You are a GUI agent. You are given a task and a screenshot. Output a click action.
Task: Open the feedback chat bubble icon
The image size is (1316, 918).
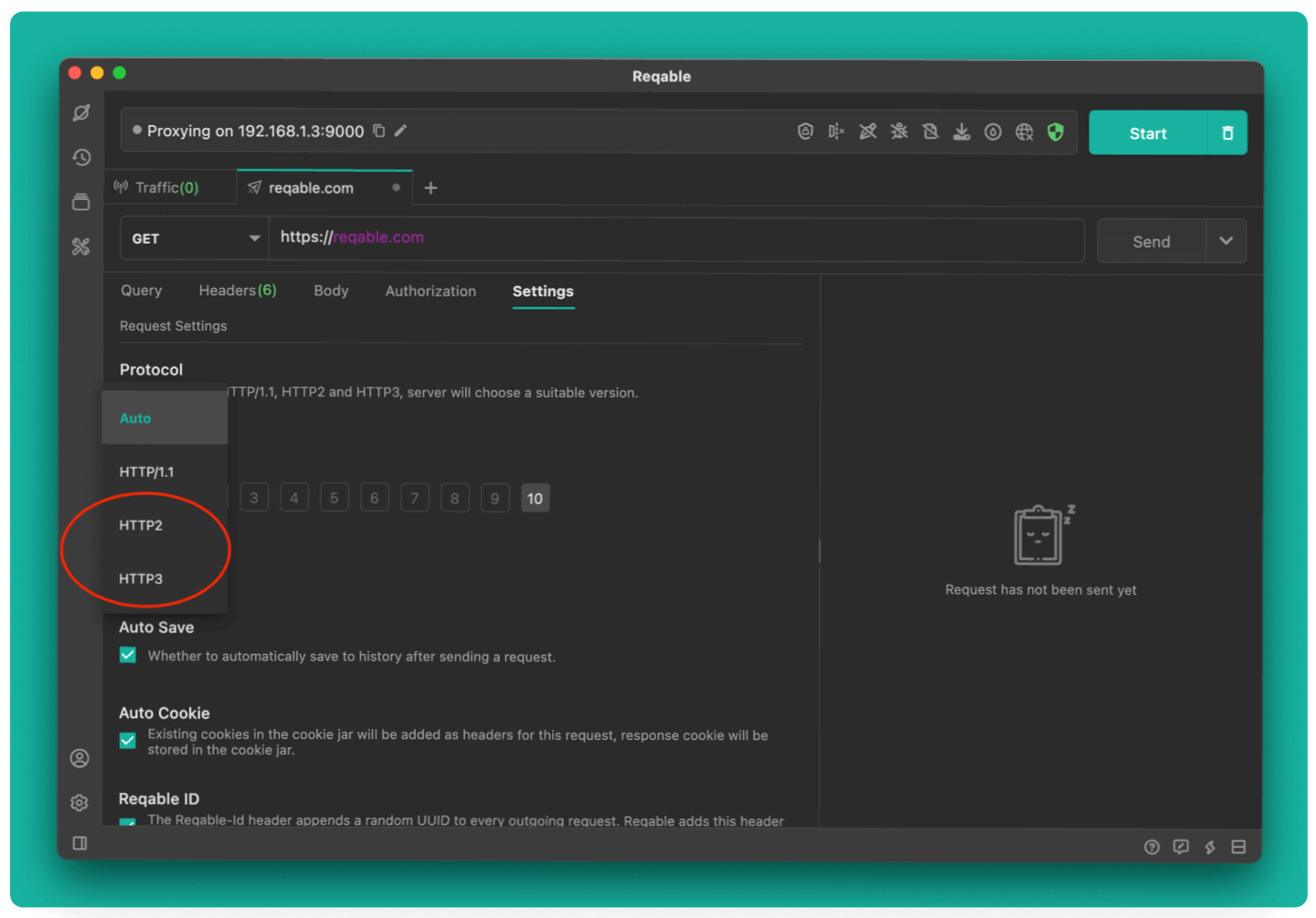click(x=1181, y=847)
